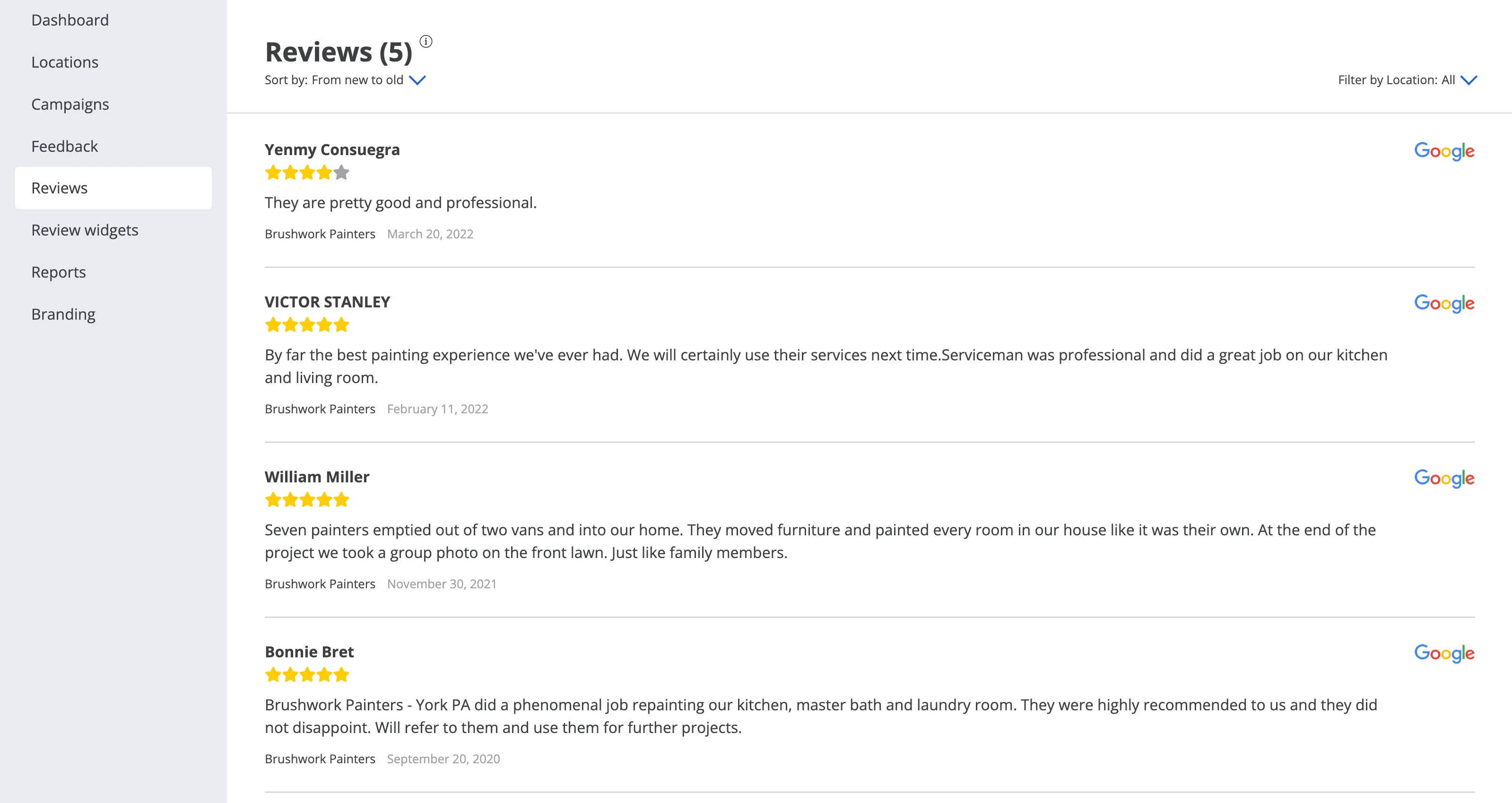Click Bonnie Bret reviewer name
1512x803 pixels.
[x=309, y=652]
